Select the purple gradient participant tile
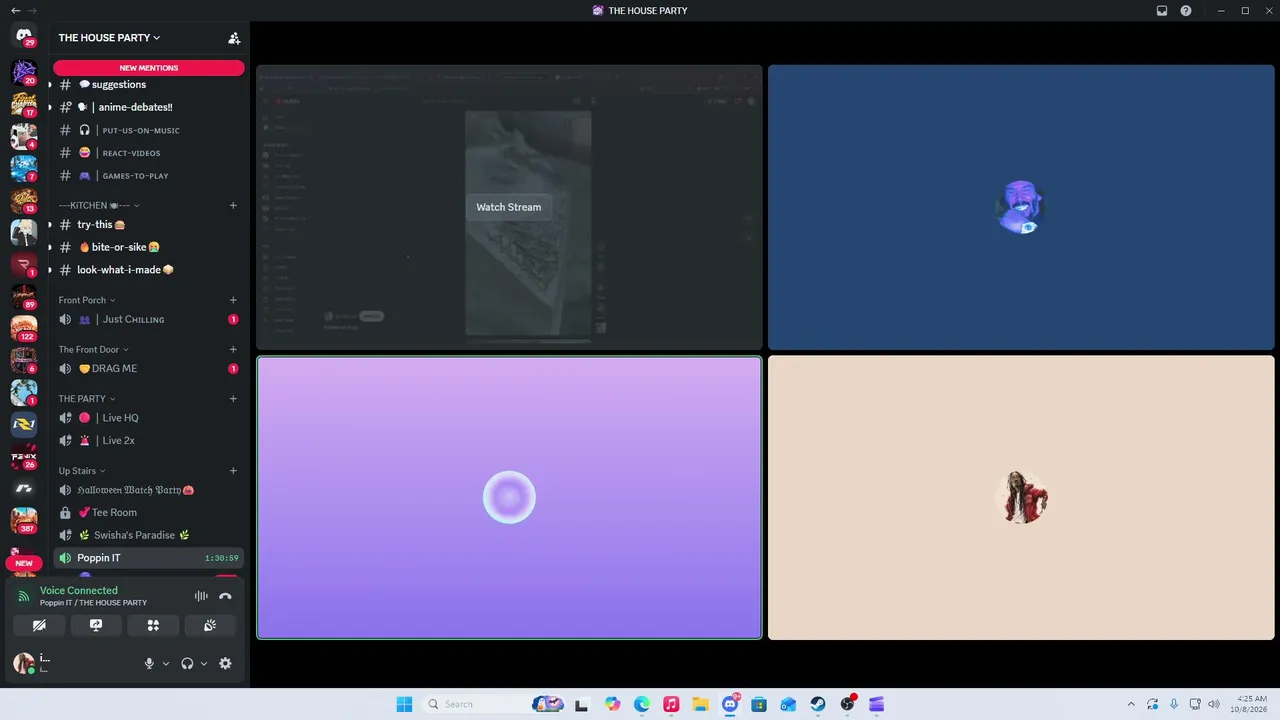This screenshot has width=1280, height=720. coord(509,497)
